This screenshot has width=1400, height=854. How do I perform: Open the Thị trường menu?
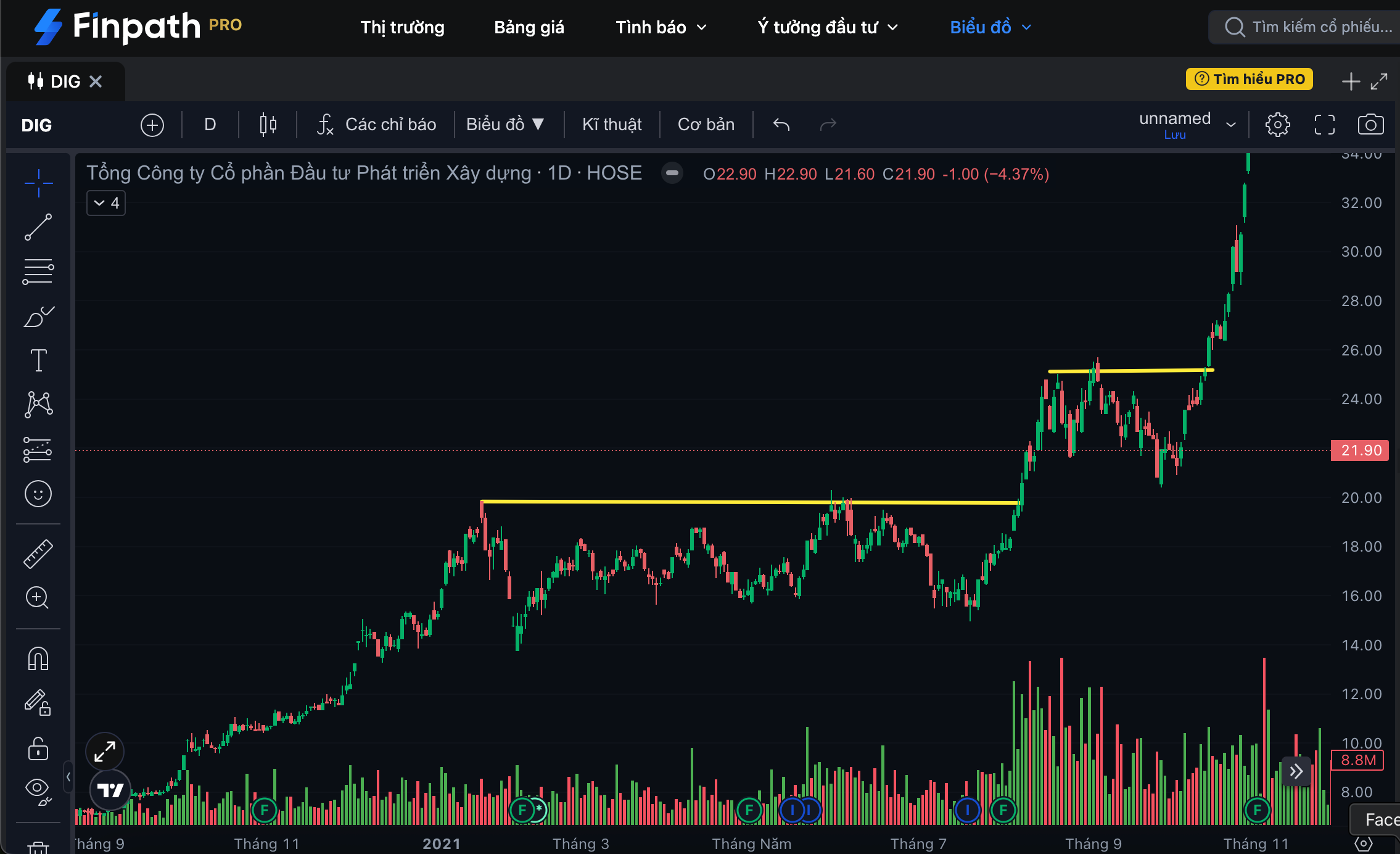pyautogui.click(x=402, y=27)
